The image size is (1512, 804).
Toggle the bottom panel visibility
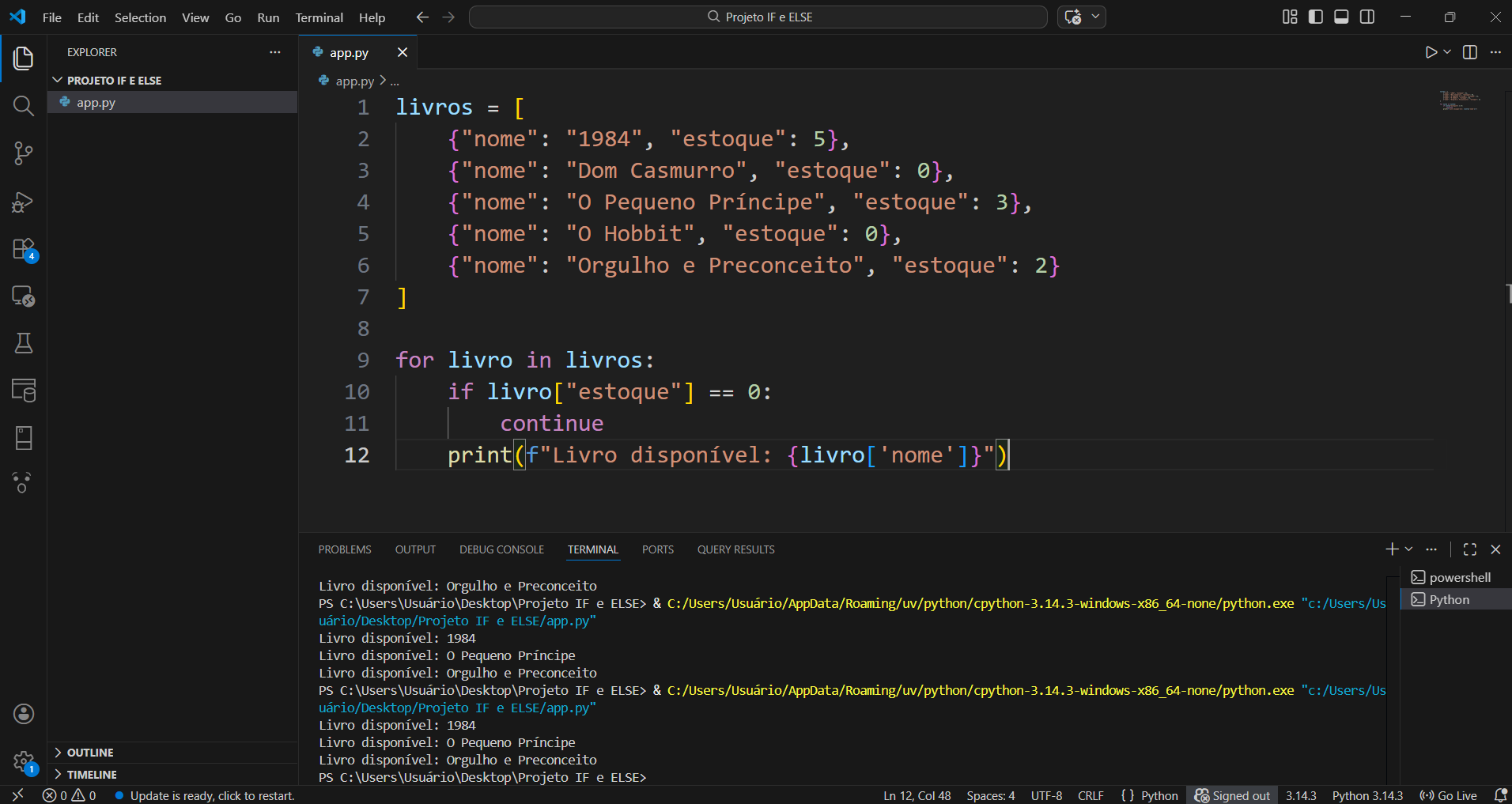pyautogui.click(x=1341, y=17)
